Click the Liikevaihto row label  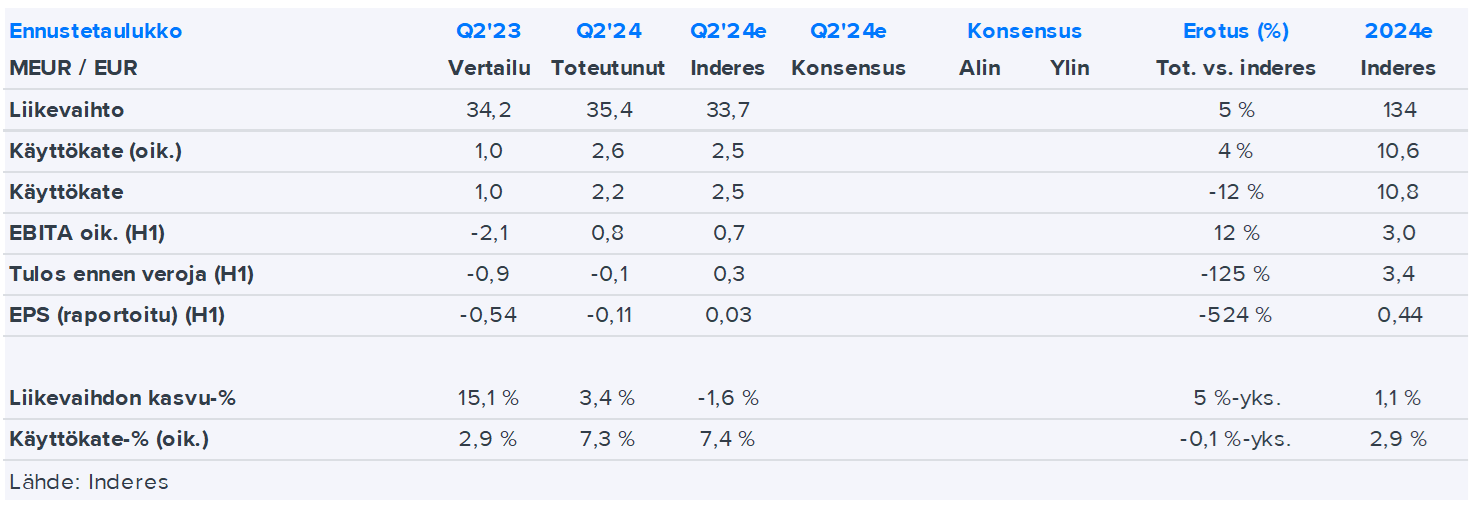coord(67,110)
